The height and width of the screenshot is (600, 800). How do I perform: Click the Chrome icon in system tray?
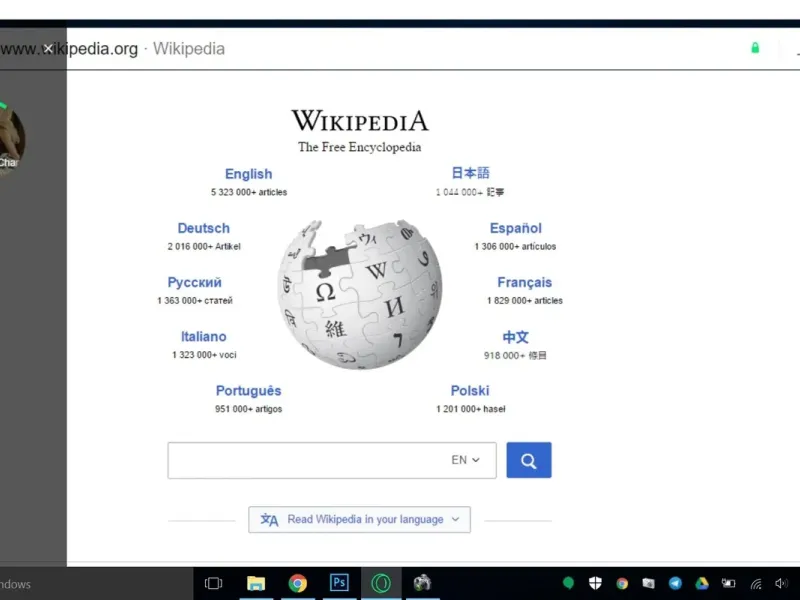click(x=621, y=583)
